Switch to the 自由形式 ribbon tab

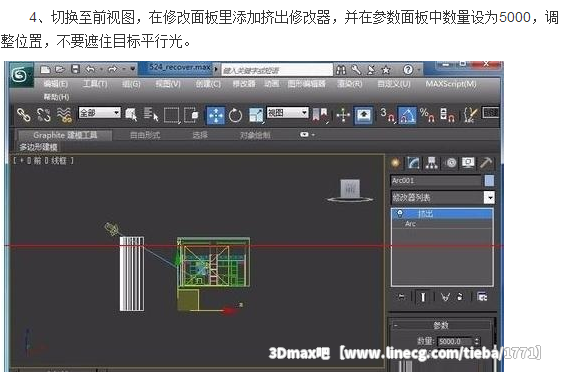[x=145, y=135]
